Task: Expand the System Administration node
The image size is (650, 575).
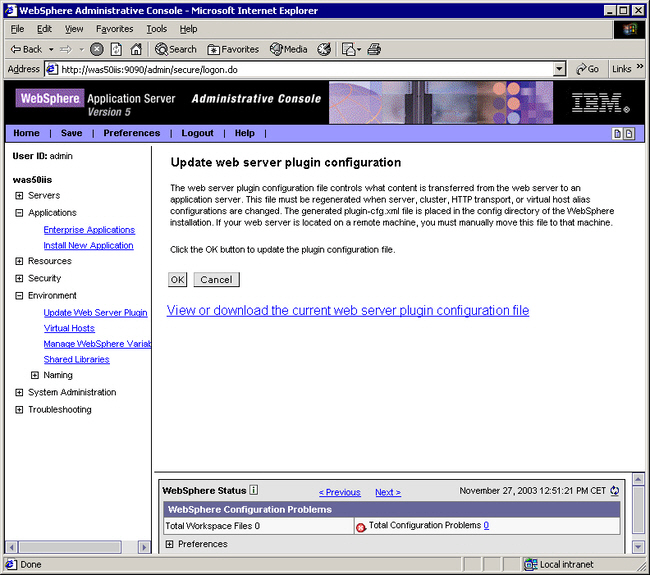Action: point(19,392)
